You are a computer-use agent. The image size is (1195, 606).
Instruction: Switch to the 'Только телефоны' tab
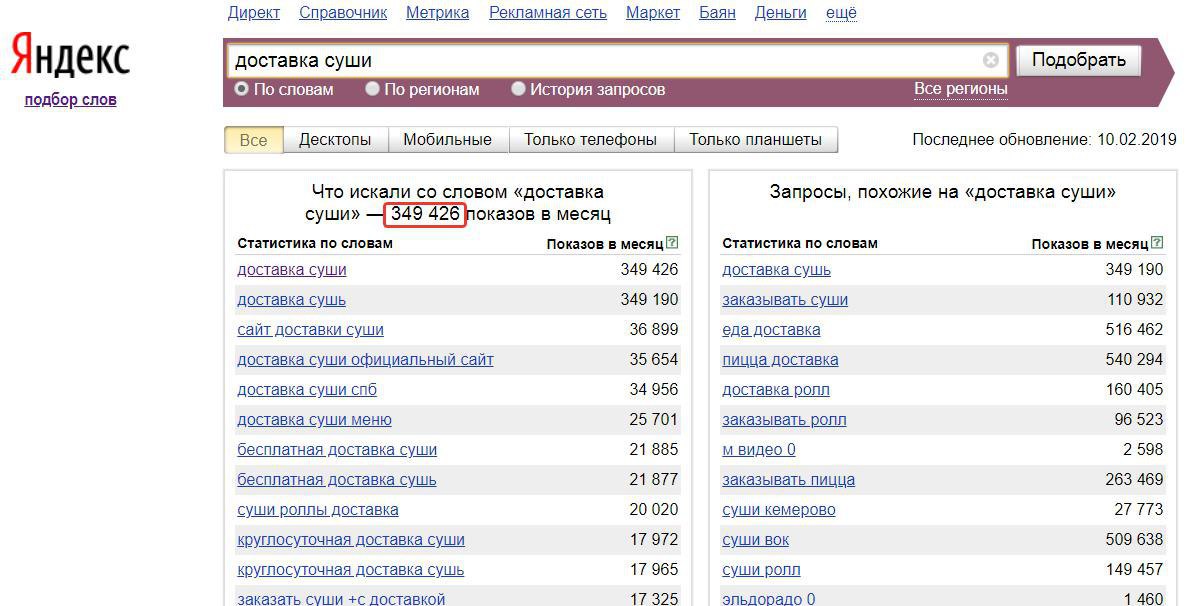(x=591, y=140)
